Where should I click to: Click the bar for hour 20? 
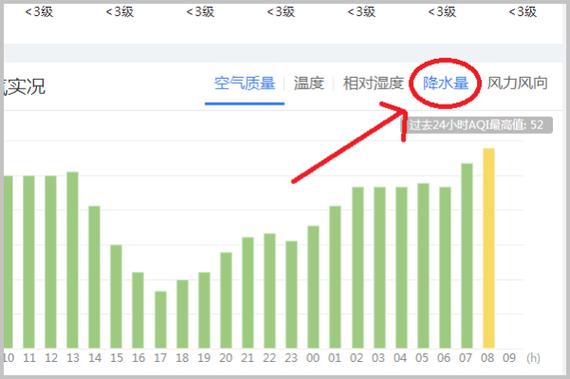tap(226, 300)
